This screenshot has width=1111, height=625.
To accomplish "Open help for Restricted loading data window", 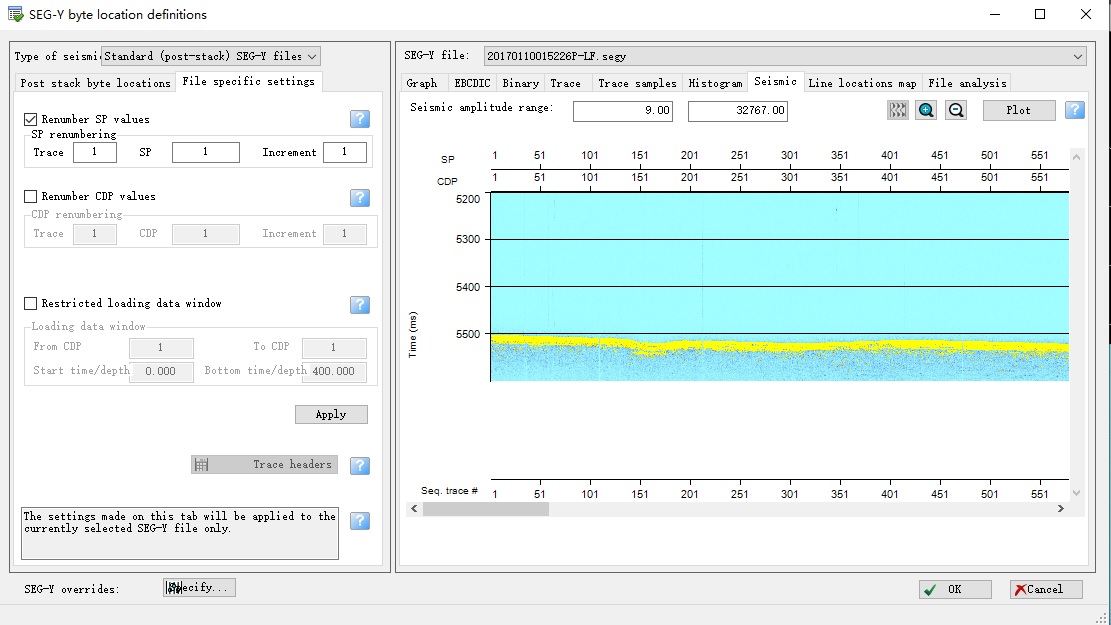I will pyautogui.click(x=360, y=305).
